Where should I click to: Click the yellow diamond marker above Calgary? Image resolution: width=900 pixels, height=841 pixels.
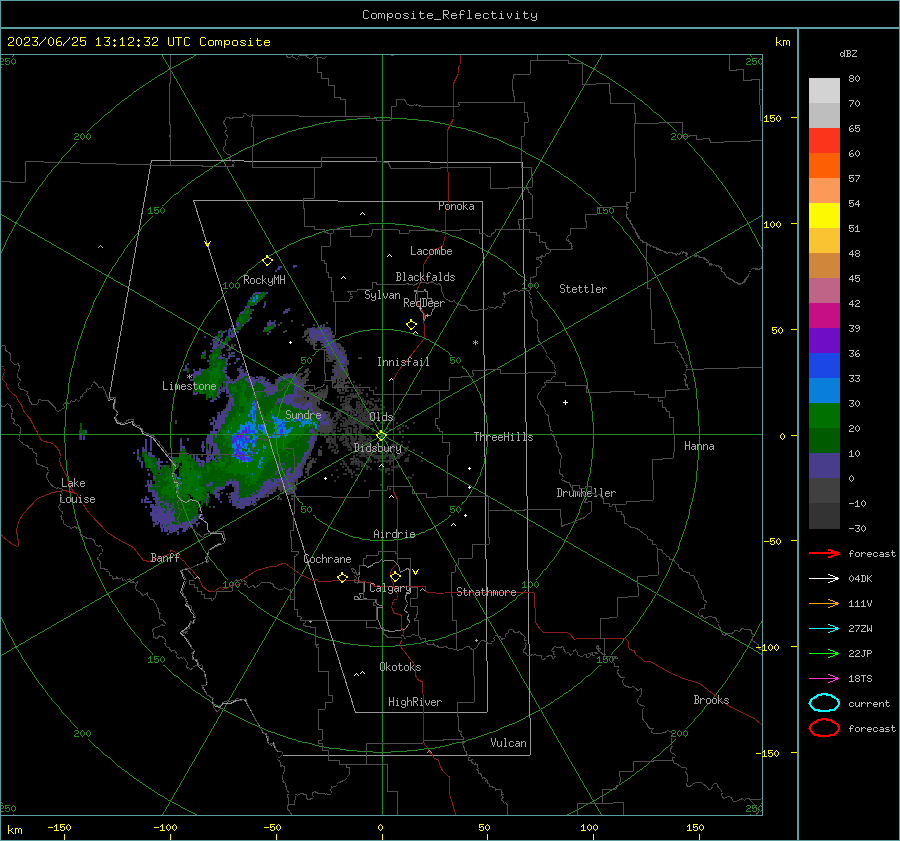[395, 576]
